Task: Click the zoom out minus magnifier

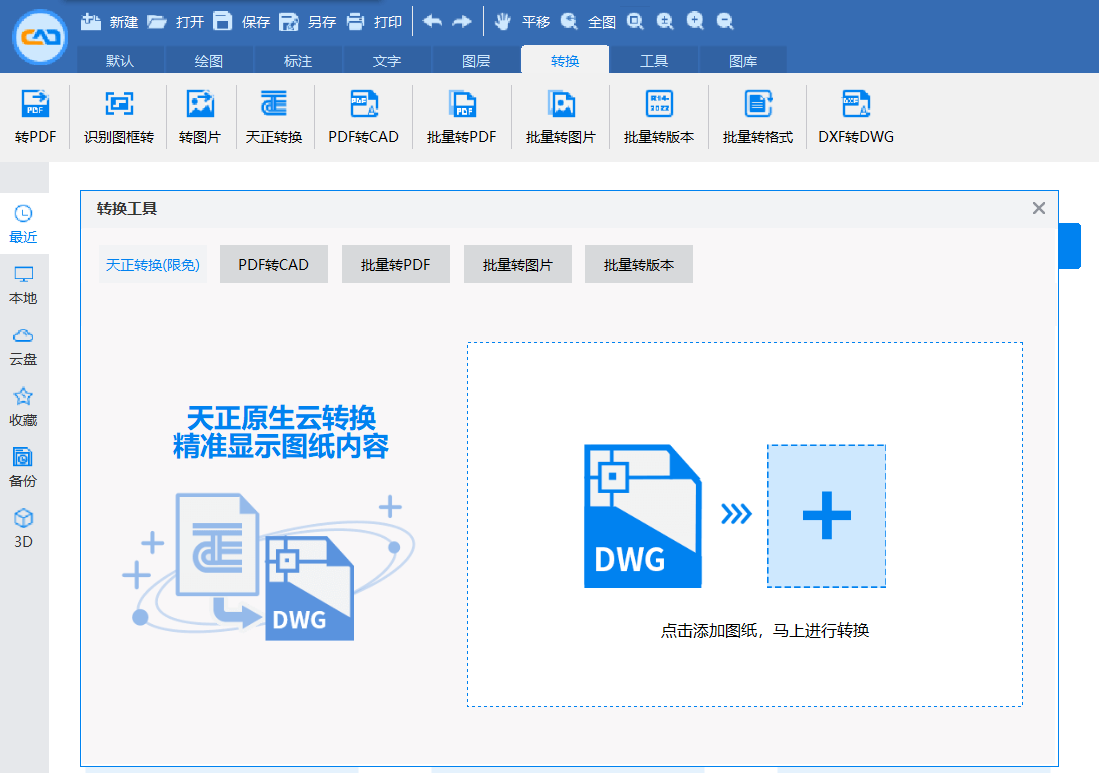Action: pos(725,22)
